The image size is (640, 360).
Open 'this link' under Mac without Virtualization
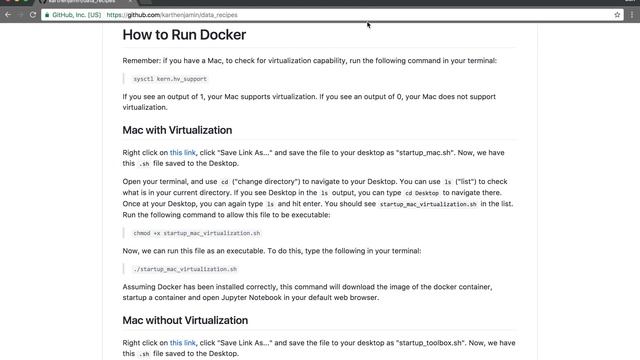coord(182,343)
